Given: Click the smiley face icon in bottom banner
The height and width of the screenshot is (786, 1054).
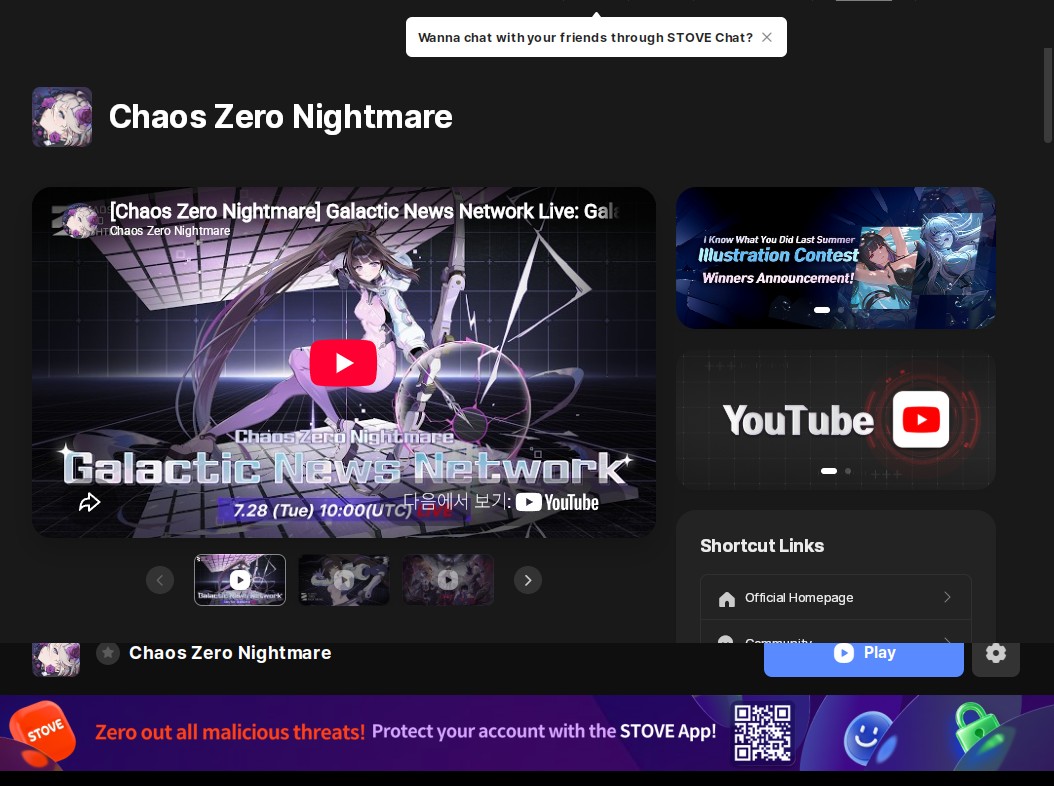Looking at the screenshot, I should 868,738.
